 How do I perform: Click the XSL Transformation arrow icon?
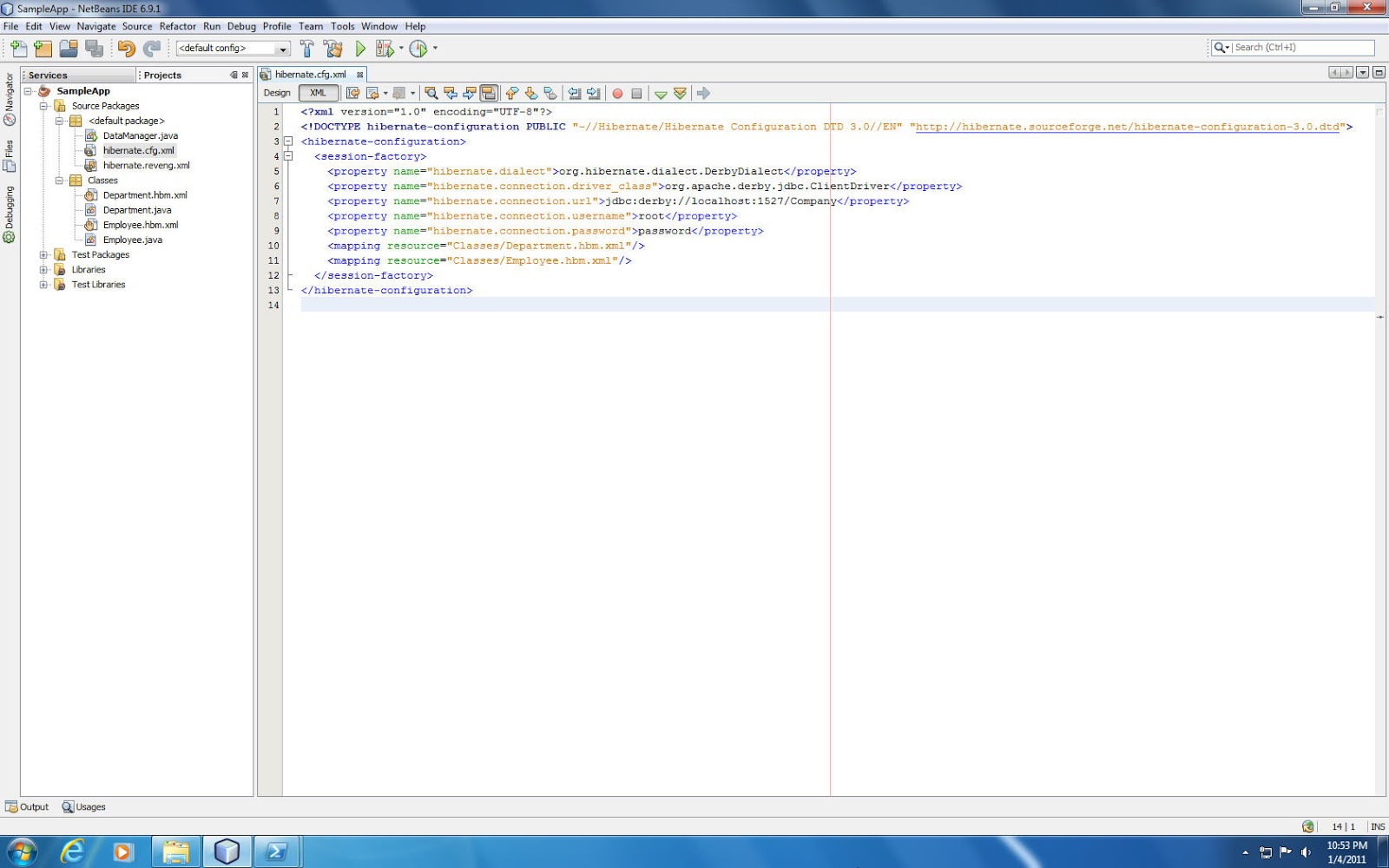[703, 93]
